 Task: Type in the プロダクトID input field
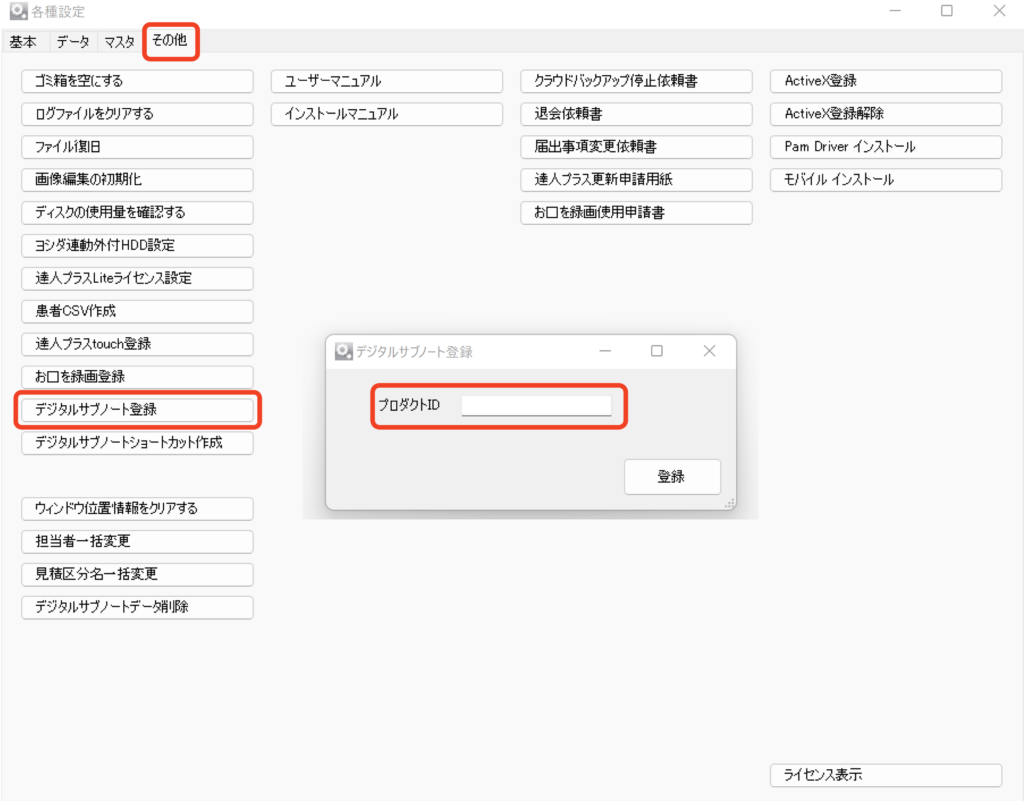coord(535,405)
